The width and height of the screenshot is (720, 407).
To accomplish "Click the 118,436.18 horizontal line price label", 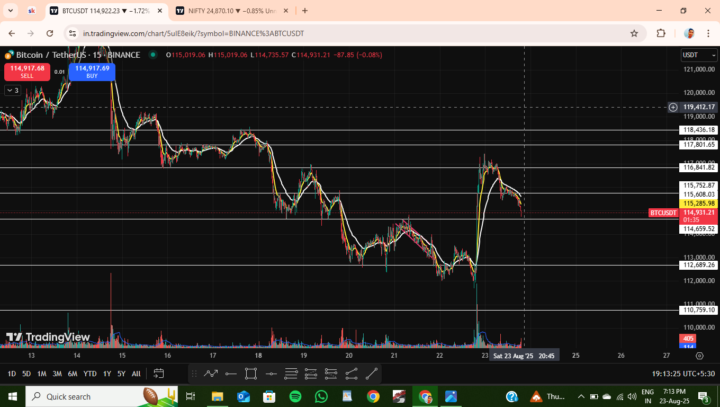I will (x=698, y=130).
